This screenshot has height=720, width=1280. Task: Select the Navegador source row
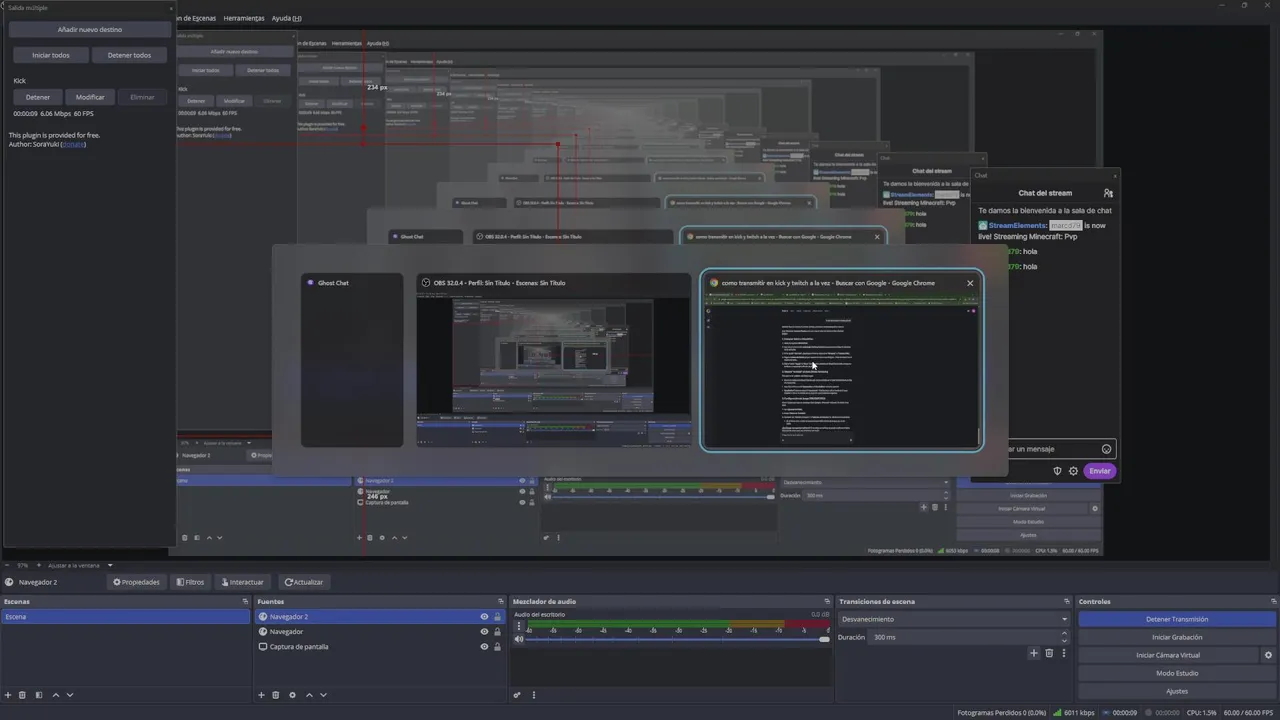pos(379,632)
